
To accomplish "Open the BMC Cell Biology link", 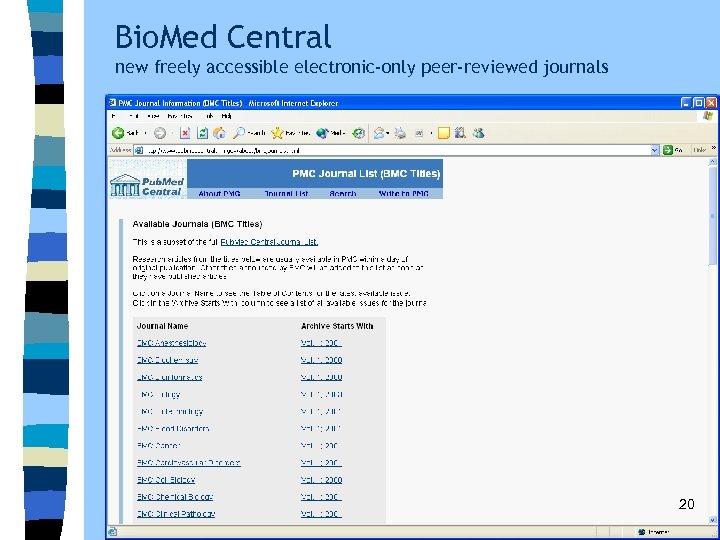I will (166, 480).
